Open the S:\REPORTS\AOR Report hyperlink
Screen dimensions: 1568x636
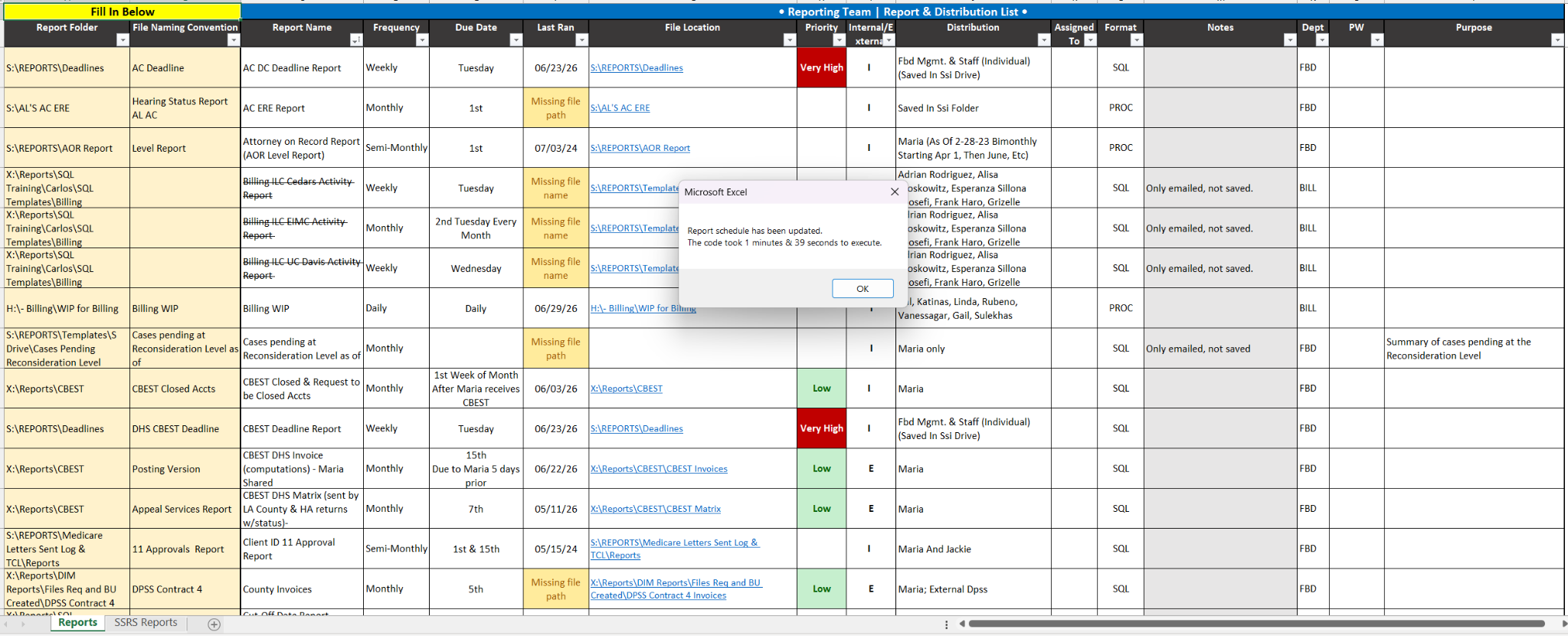click(640, 148)
